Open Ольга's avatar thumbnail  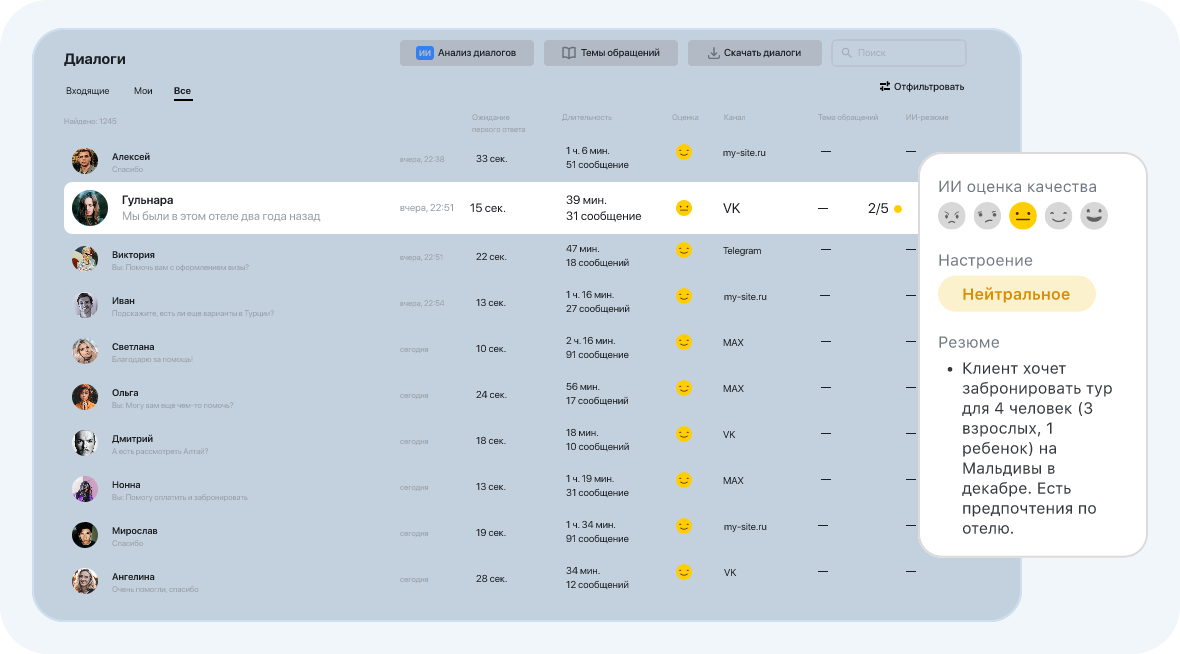click(85, 397)
